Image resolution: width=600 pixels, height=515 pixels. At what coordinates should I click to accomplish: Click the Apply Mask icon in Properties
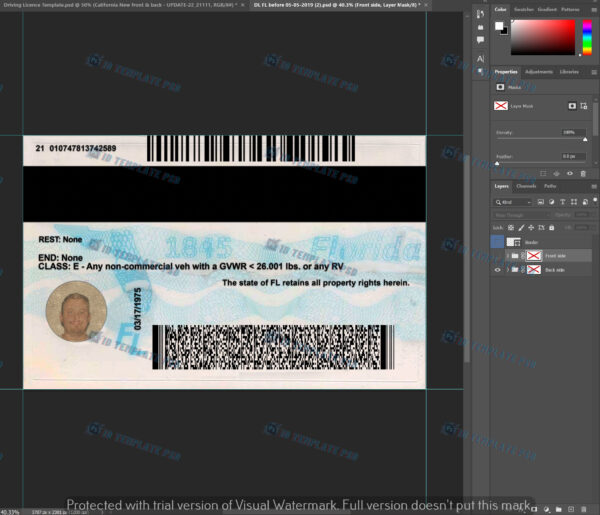coord(556,173)
